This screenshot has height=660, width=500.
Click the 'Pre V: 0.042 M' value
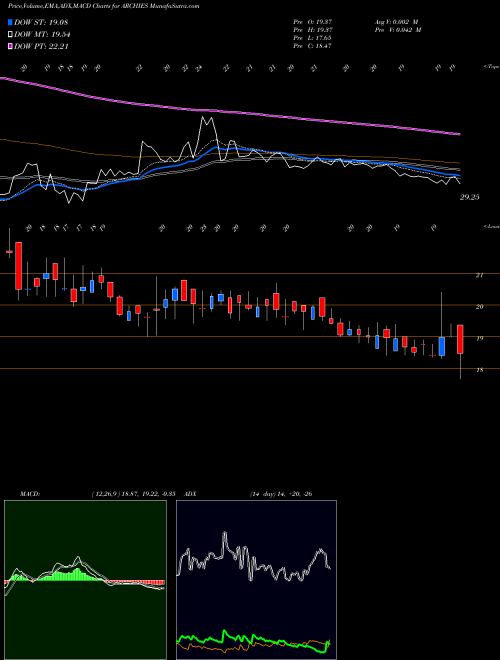click(397, 30)
